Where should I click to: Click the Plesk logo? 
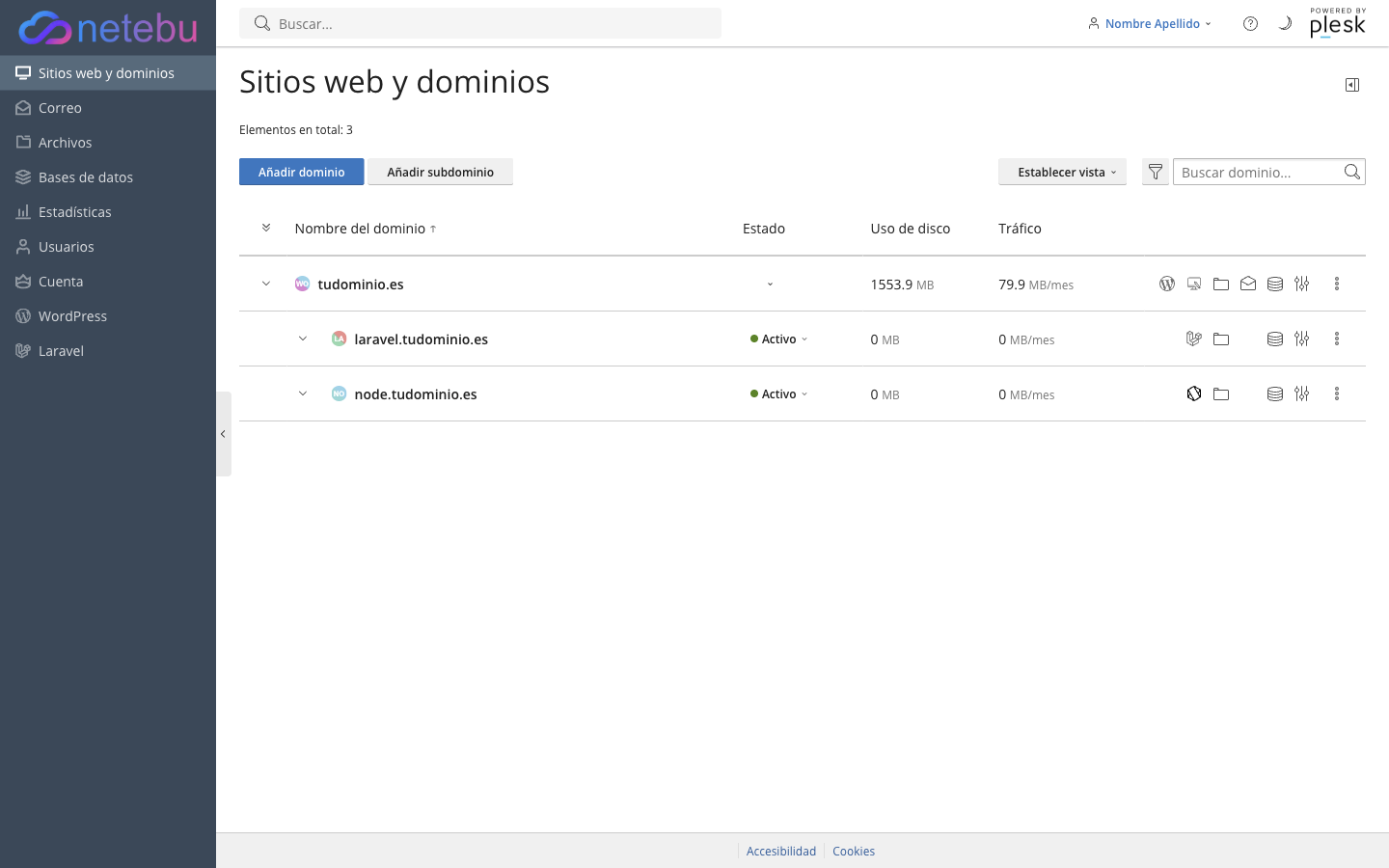(x=1338, y=22)
